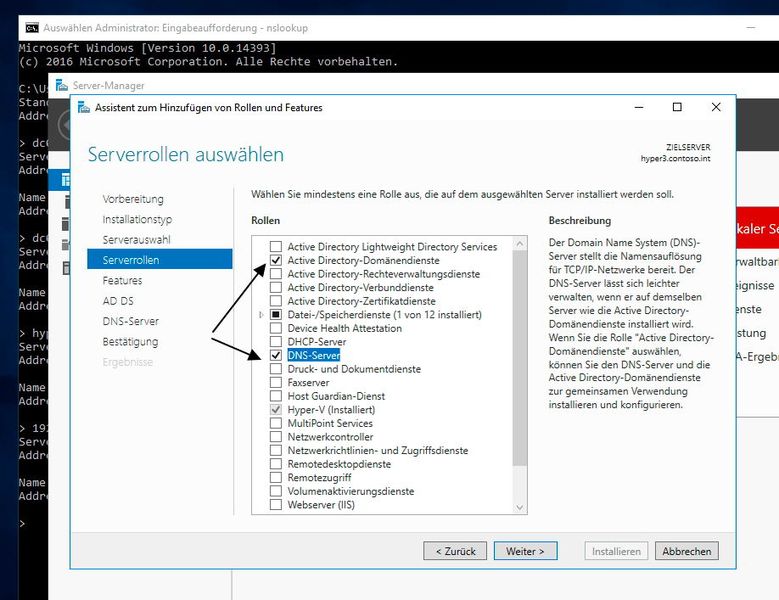Enable Remotedesktopdienste checkbox
This screenshot has width=779, height=600.
[x=276, y=464]
